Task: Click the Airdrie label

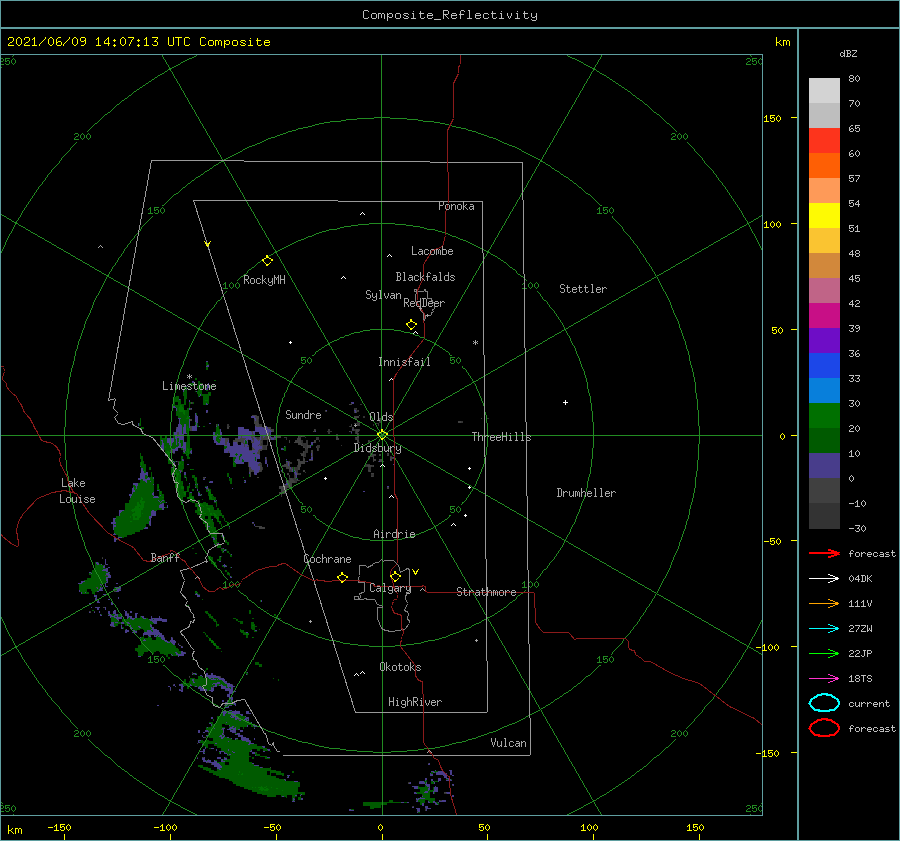Action: (x=394, y=534)
